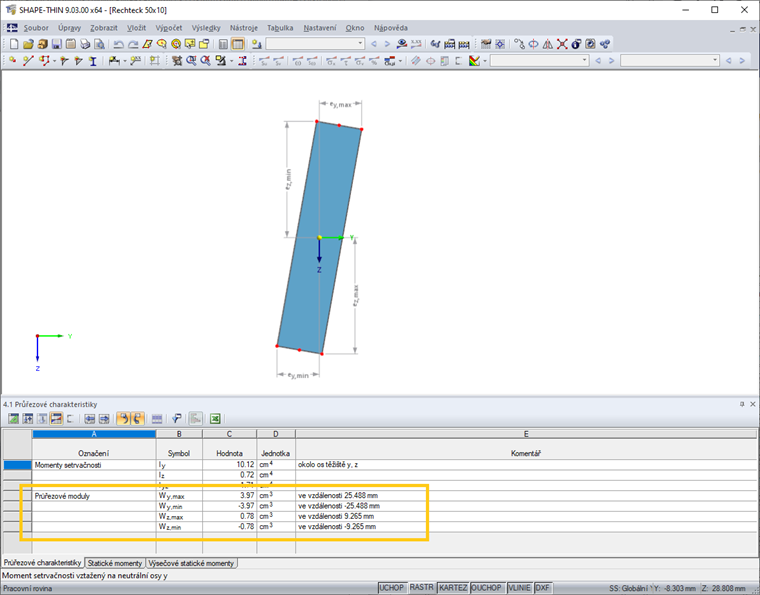Click the pin icon of characteristics panel
Viewport: 760px width, 595px height.
point(742,404)
